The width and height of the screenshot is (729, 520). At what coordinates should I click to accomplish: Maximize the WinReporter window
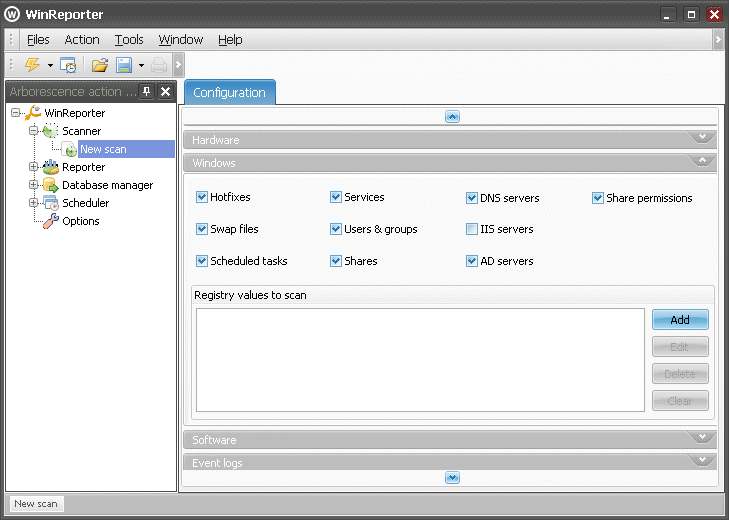691,14
